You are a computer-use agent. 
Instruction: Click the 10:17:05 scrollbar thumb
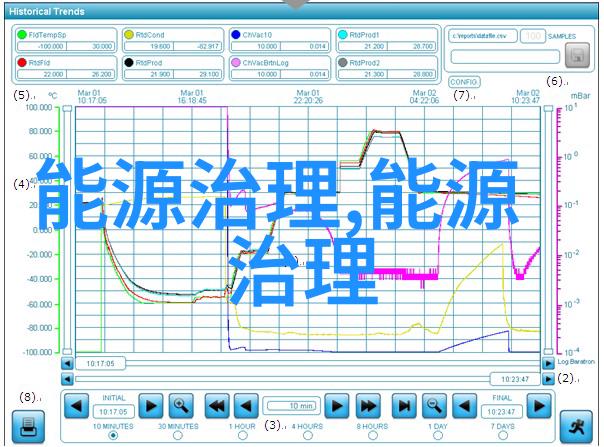100,363
